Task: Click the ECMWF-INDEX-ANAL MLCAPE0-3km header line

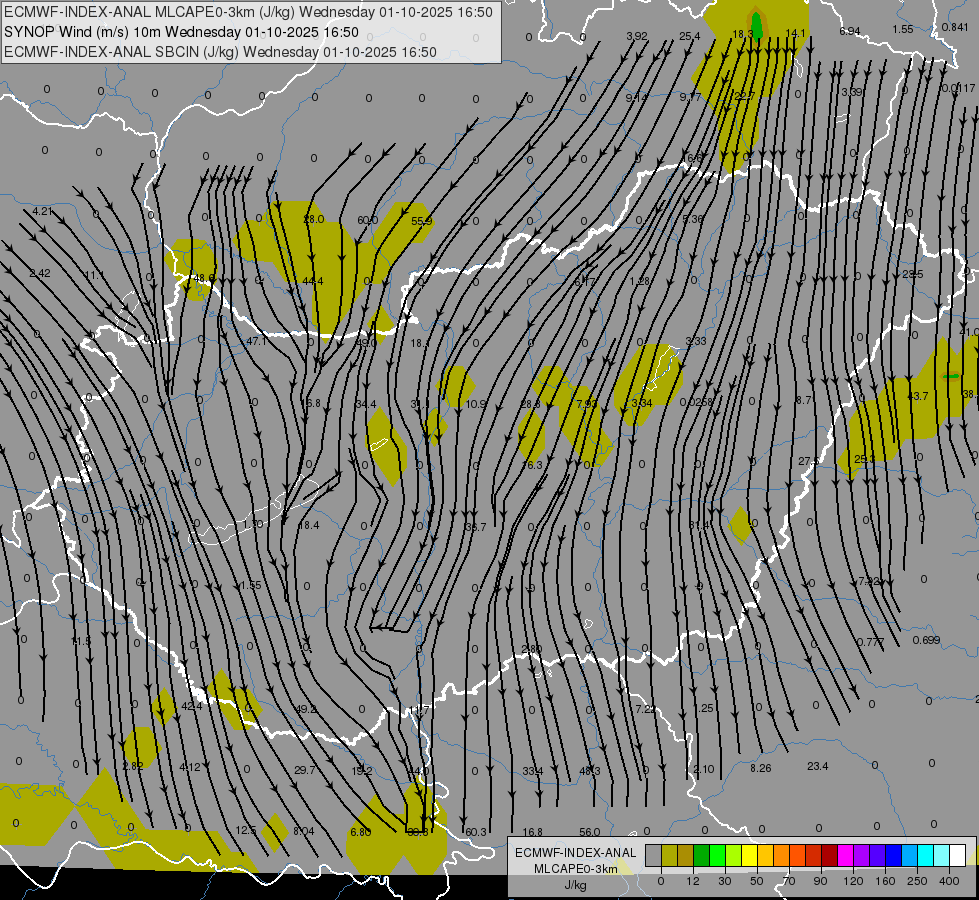Action: point(248,12)
